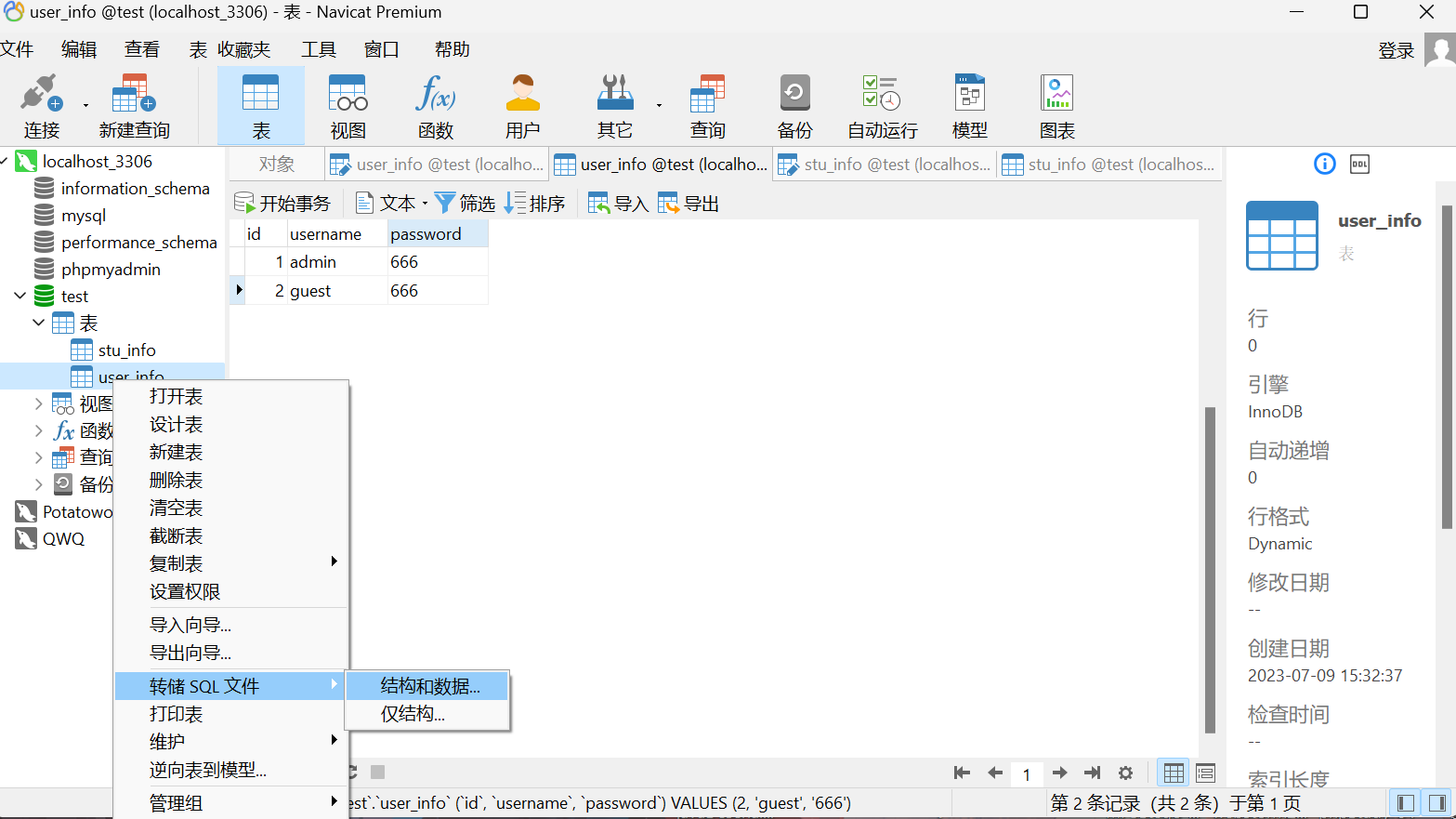The width and height of the screenshot is (1456, 819).
Task: Switch to form view in status bar
Action: pos(1205,773)
